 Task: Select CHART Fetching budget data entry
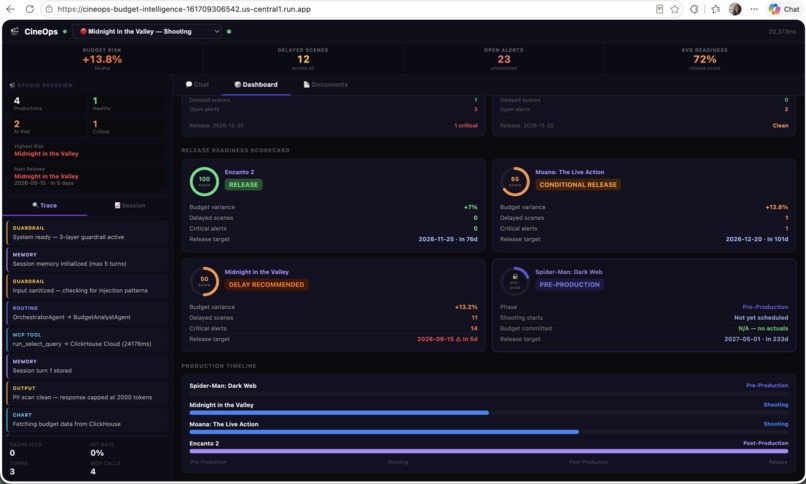(x=87, y=420)
